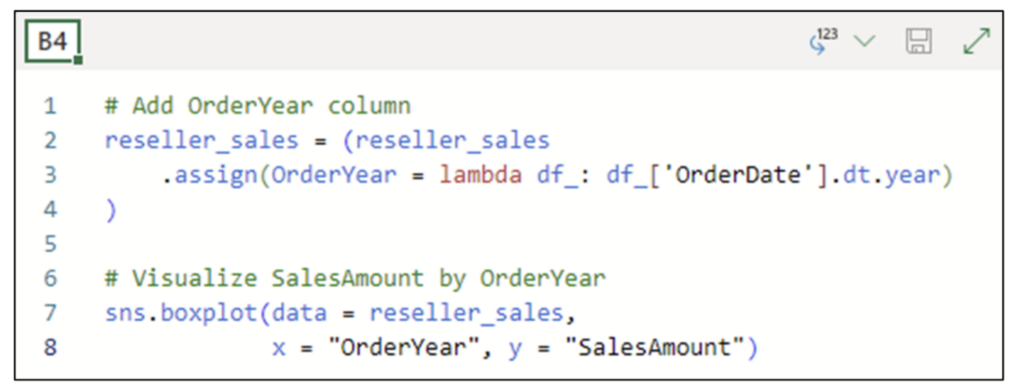Click the closing parenthesis on line 4
This screenshot has width=1024, height=387.
(x=110, y=210)
